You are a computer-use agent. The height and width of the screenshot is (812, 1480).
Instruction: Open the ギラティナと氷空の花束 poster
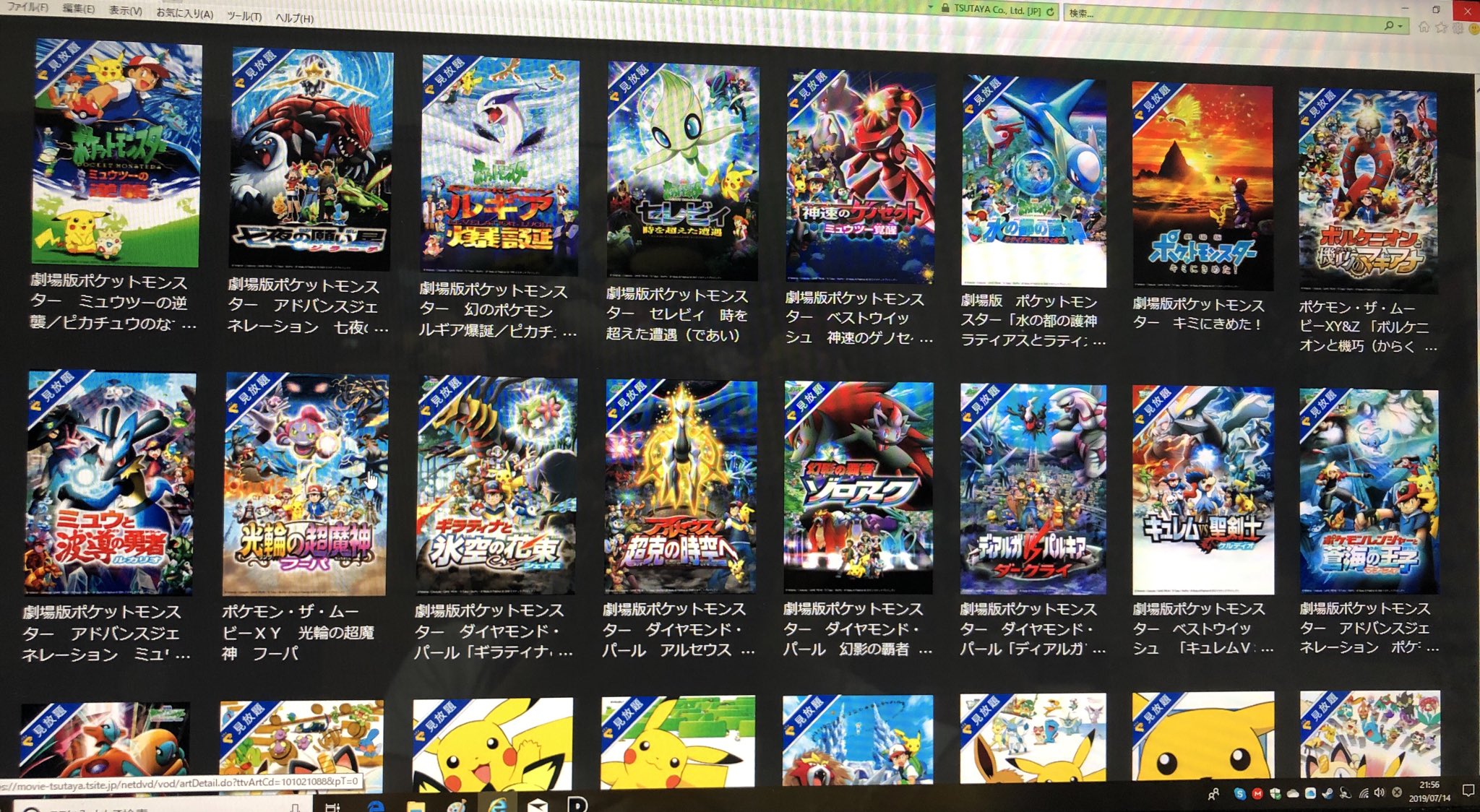tap(497, 485)
